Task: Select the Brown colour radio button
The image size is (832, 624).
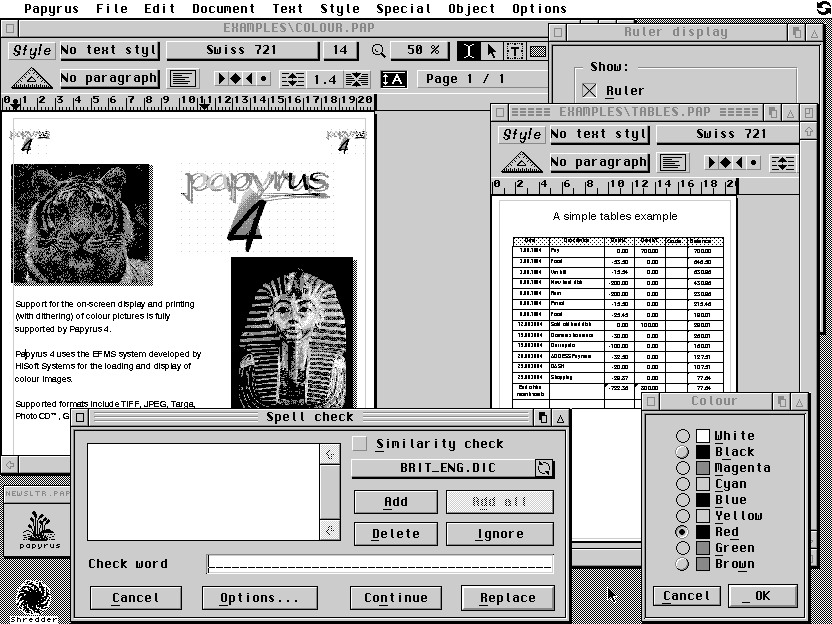Action: point(682,564)
